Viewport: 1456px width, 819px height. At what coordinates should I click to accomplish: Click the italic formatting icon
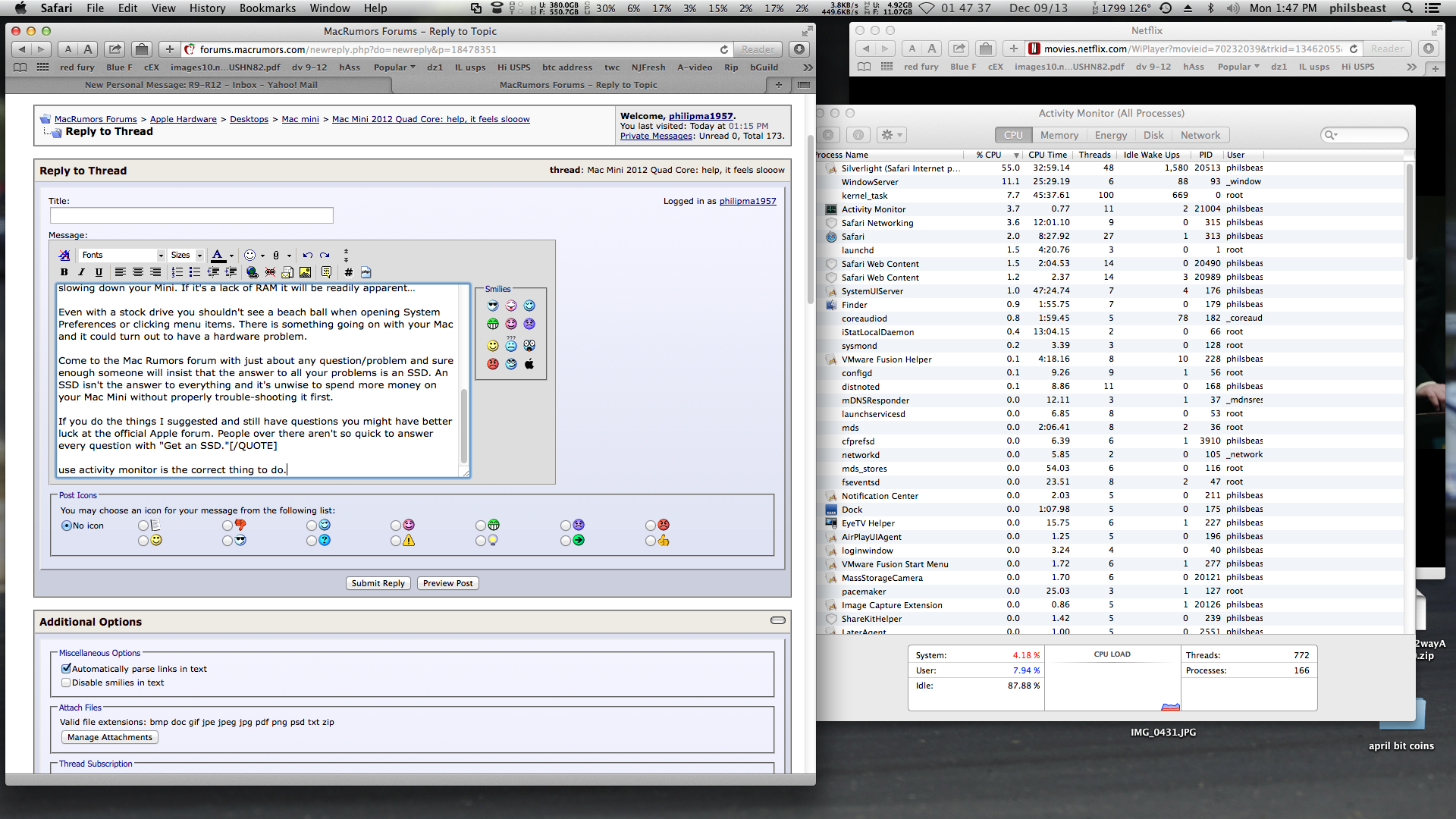coord(81,272)
